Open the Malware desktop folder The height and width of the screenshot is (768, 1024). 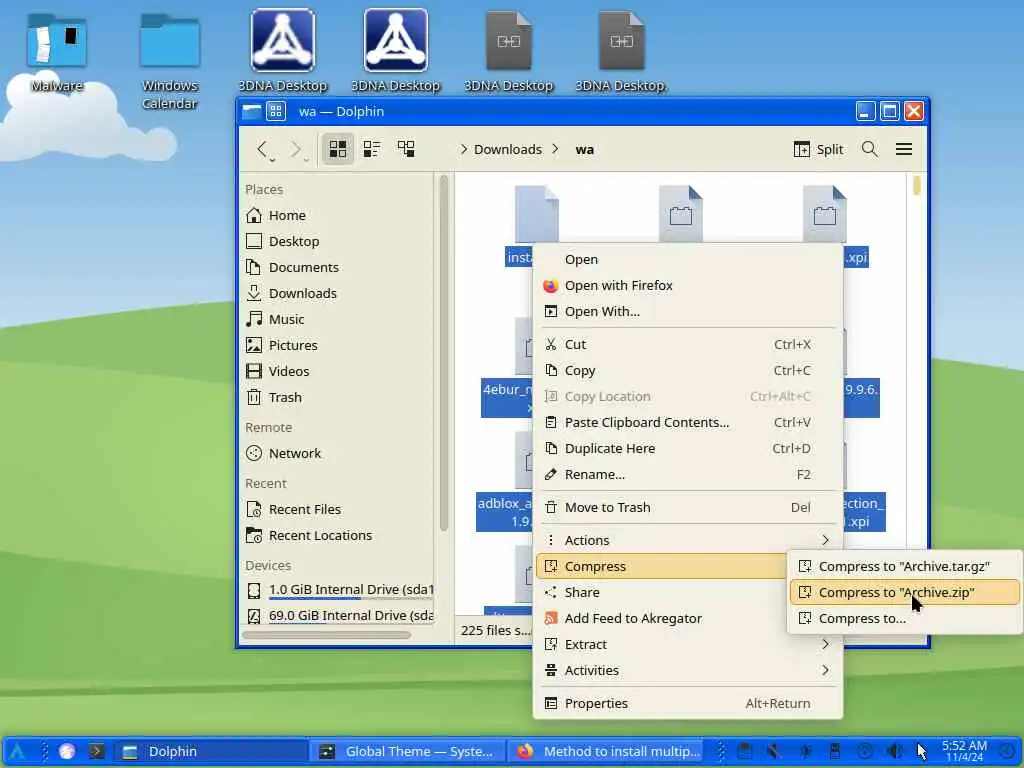(x=57, y=53)
